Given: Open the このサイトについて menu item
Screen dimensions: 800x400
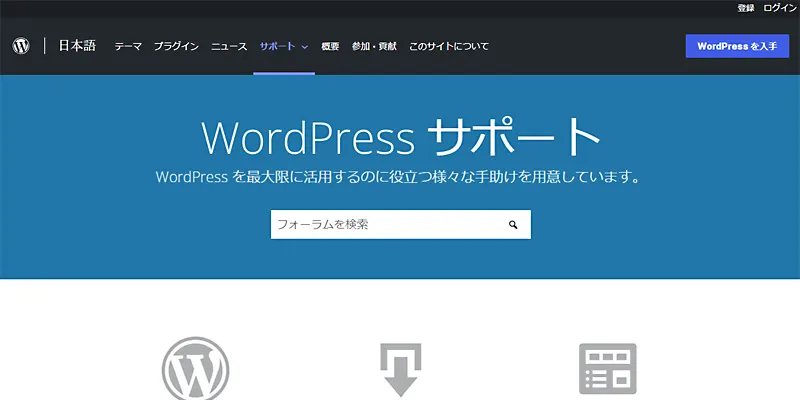Looking at the screenshot, I should (449, 47).
